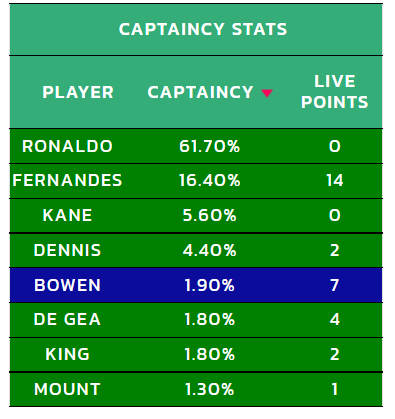
Task: Click Bowen's 7 live points cell
Action: click(335, 285)
